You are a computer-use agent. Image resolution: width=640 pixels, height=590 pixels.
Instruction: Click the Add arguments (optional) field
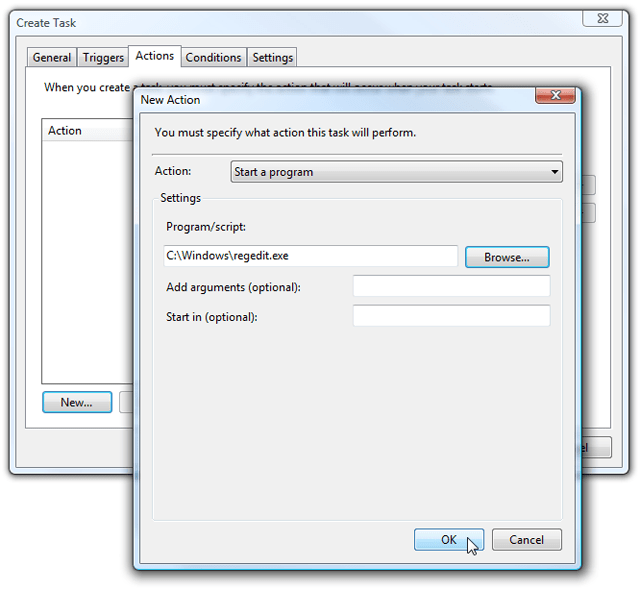point(451,286)
